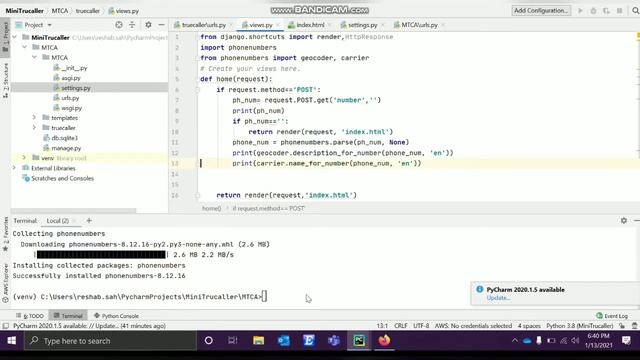Open Outlook from taskbar

(x=284, y=340)
